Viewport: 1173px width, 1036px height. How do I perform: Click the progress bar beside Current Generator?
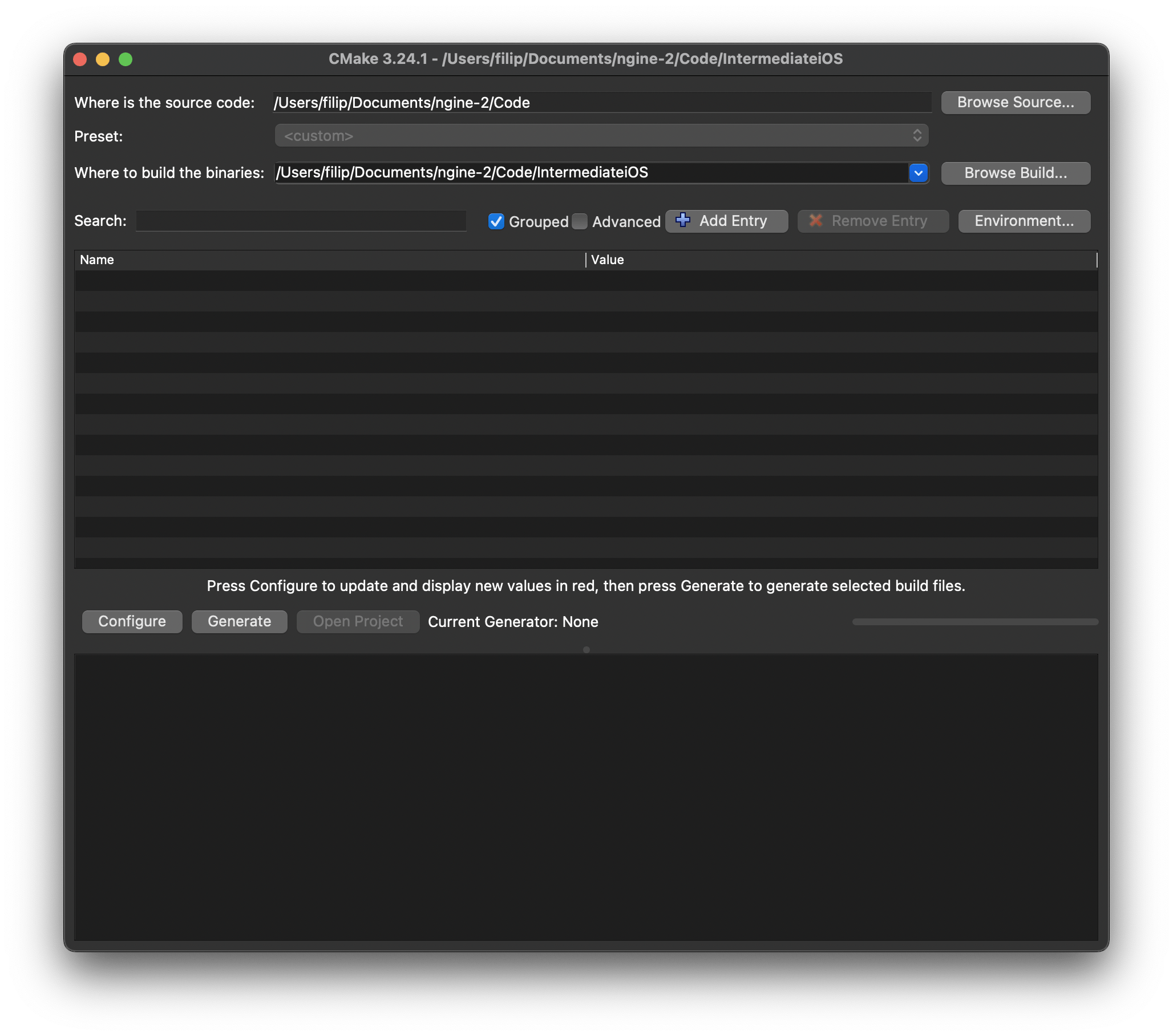[974, 622]
